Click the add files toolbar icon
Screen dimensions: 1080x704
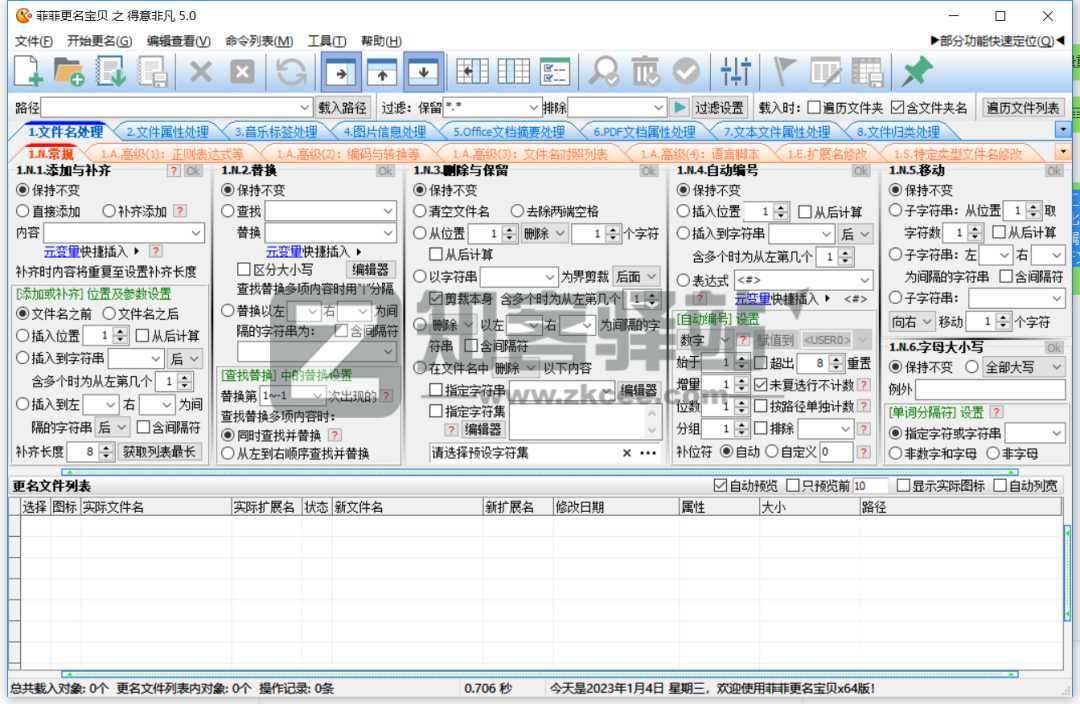(26, 72)
